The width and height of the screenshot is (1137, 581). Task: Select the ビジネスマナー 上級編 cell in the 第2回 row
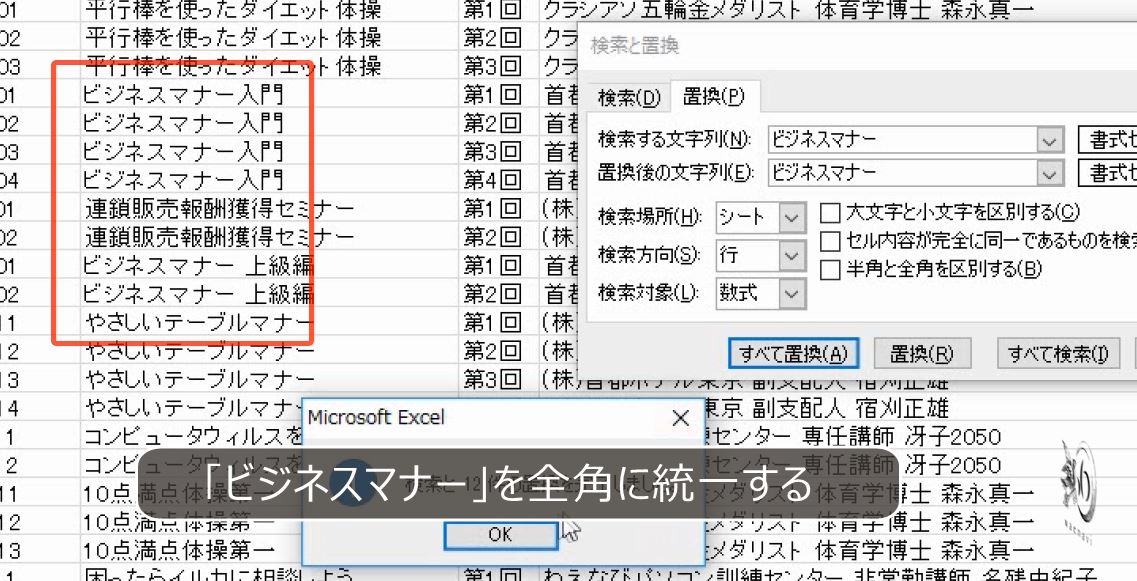(269, 294)
